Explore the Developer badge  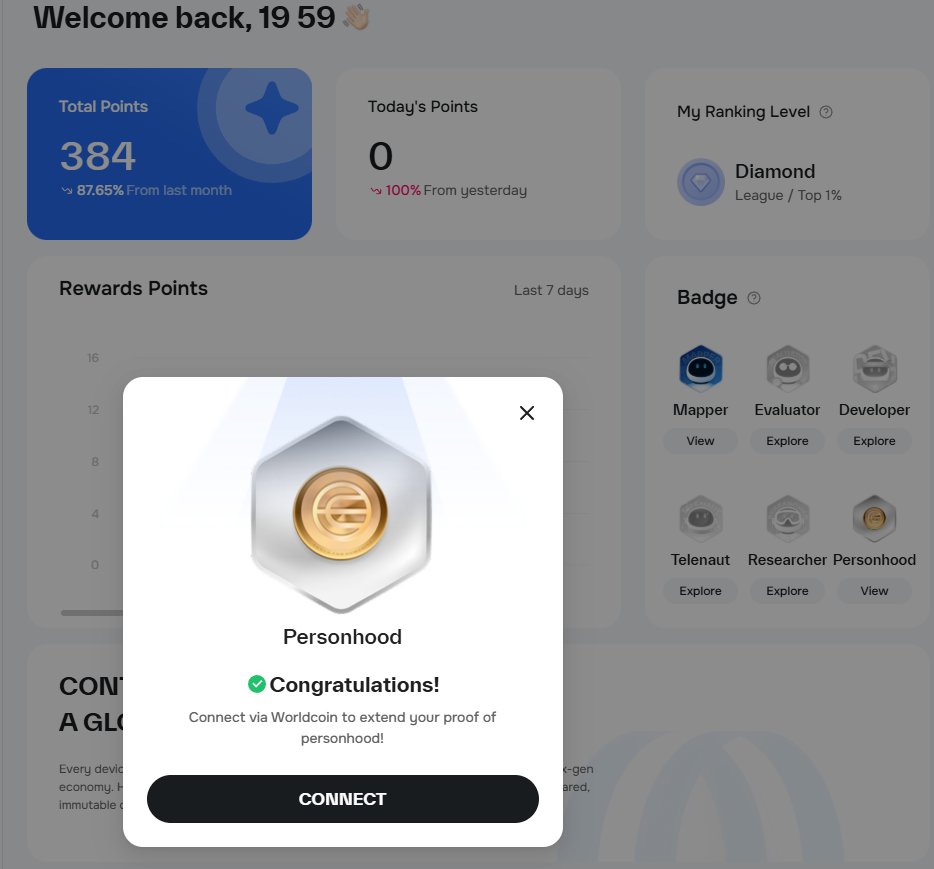(874, 441)
